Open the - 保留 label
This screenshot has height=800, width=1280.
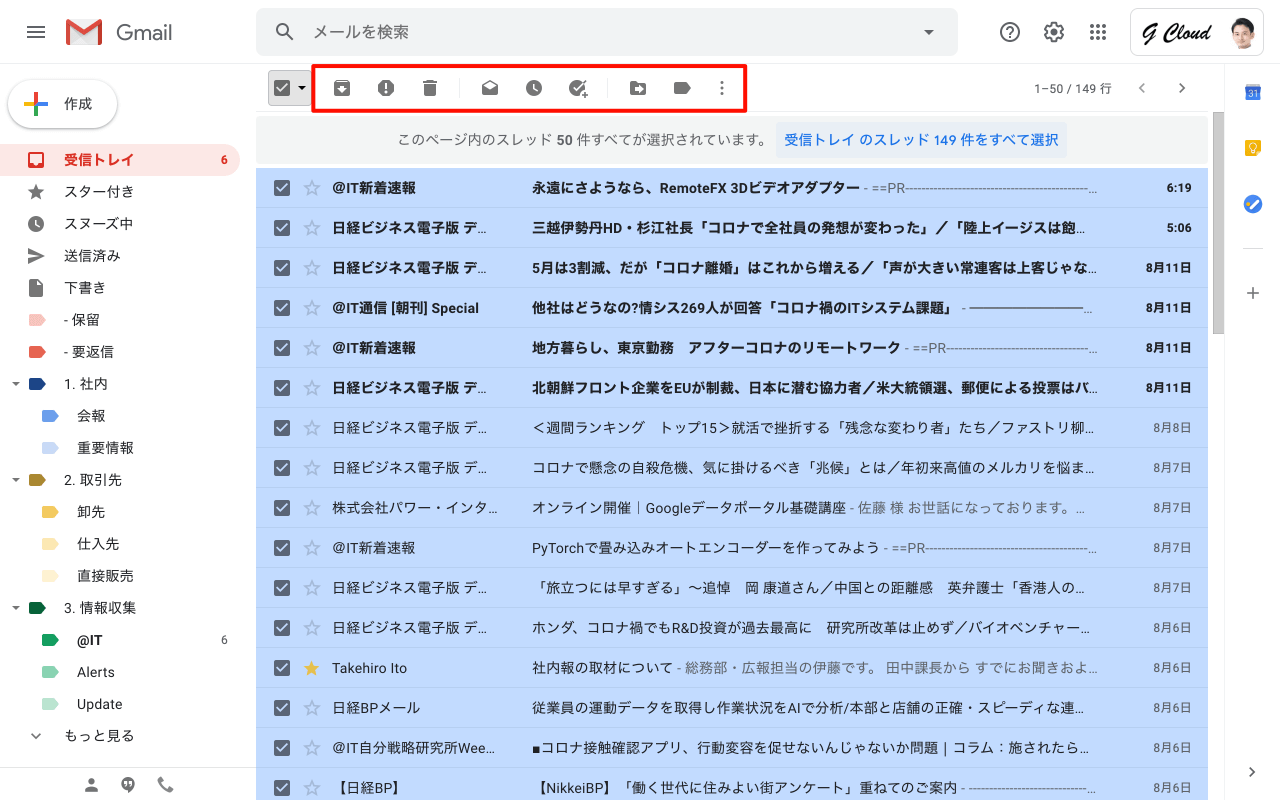click(120, 320)
